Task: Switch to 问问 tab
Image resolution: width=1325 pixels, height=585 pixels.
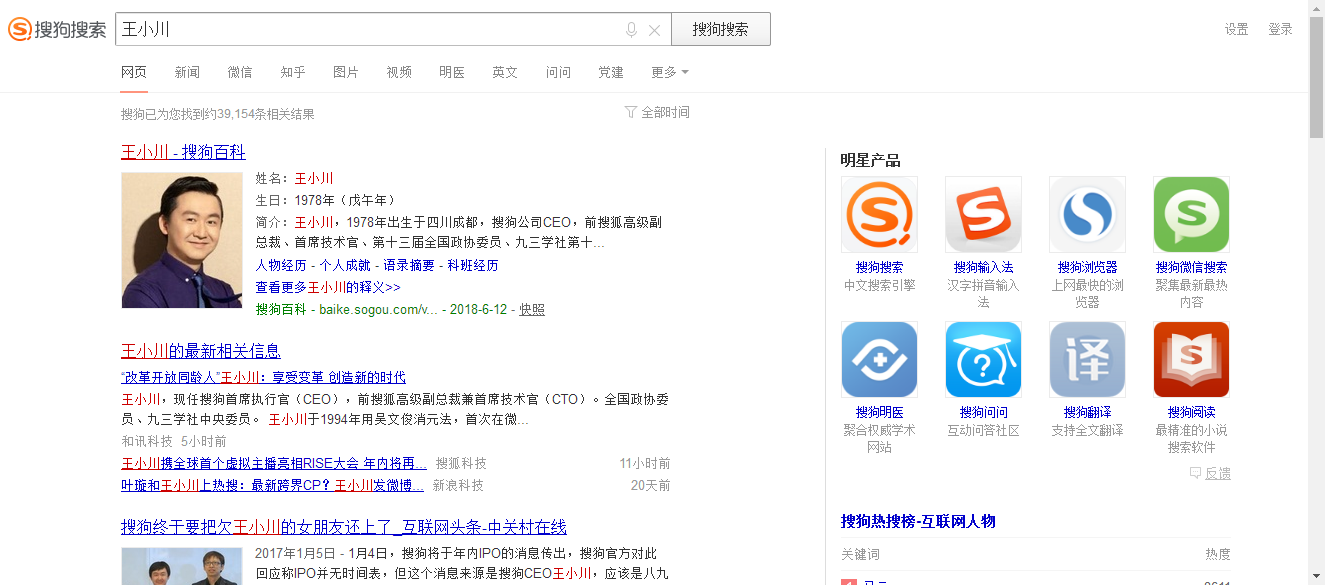Action: tap(558, 72)
